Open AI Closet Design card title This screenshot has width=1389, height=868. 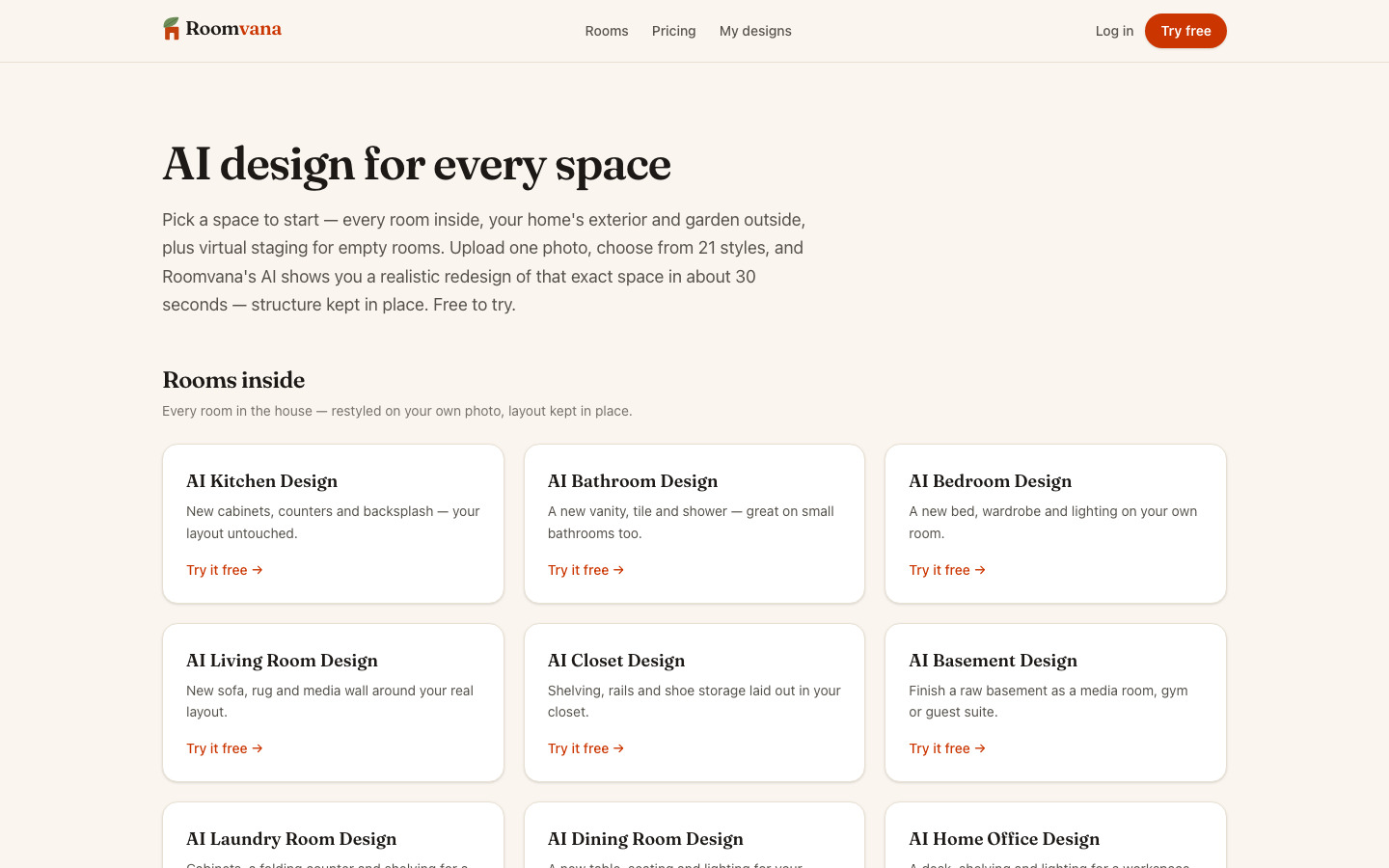pos(616,661)
